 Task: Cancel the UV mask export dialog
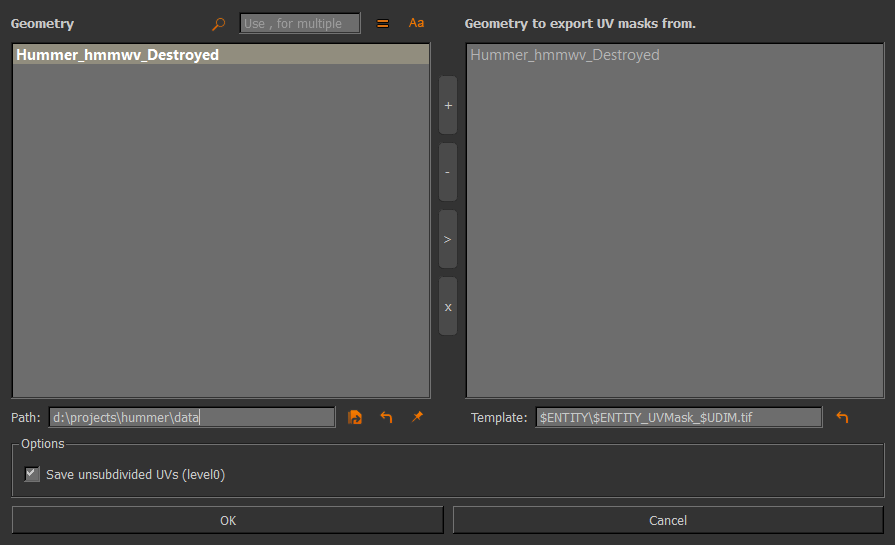pos(668,520)
